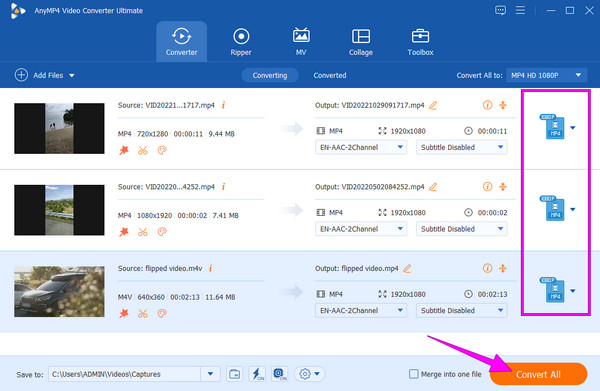
Task: Click the Add Files button
Action: (39, 75)
